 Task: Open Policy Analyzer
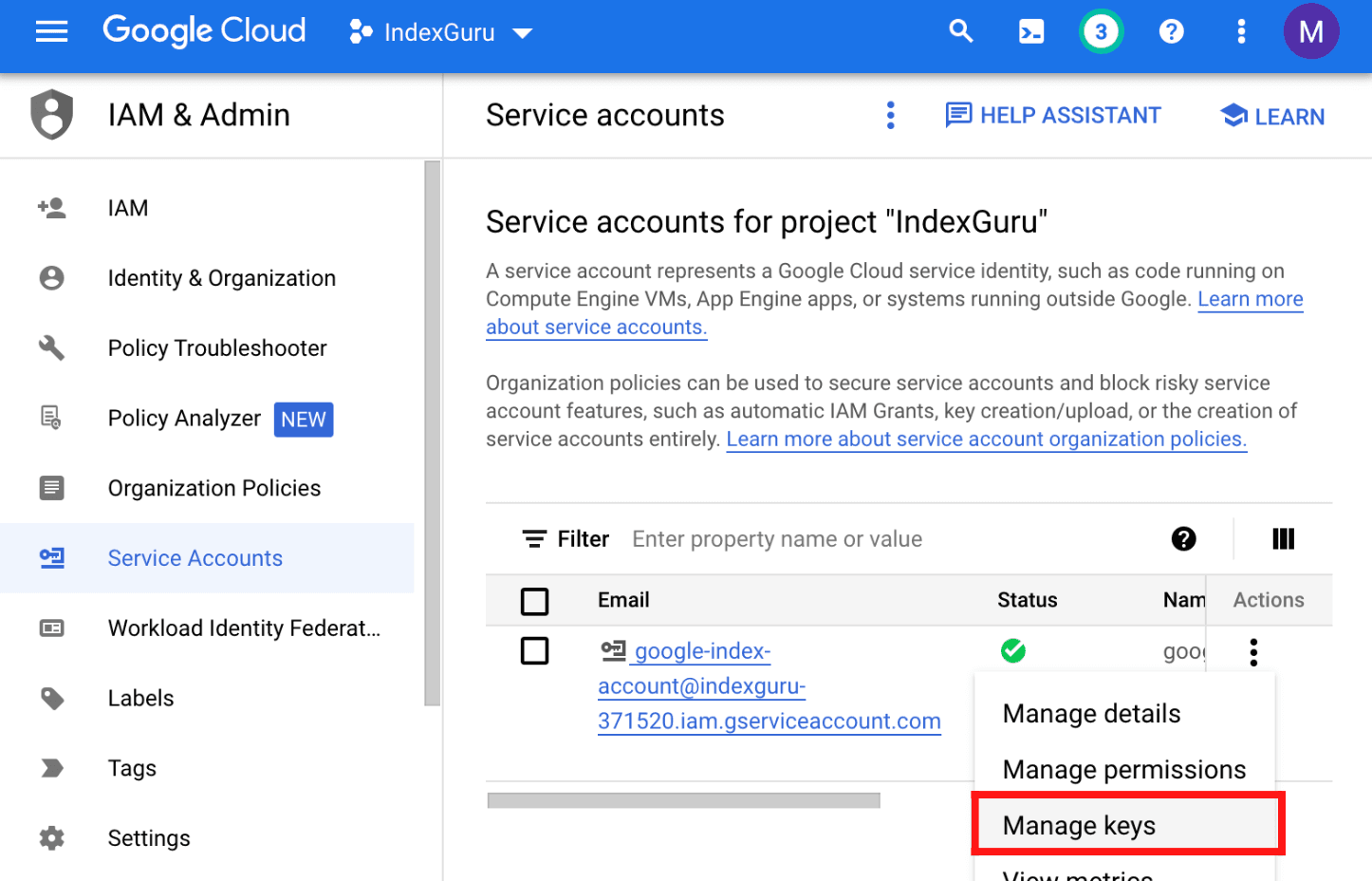[184, 419]
